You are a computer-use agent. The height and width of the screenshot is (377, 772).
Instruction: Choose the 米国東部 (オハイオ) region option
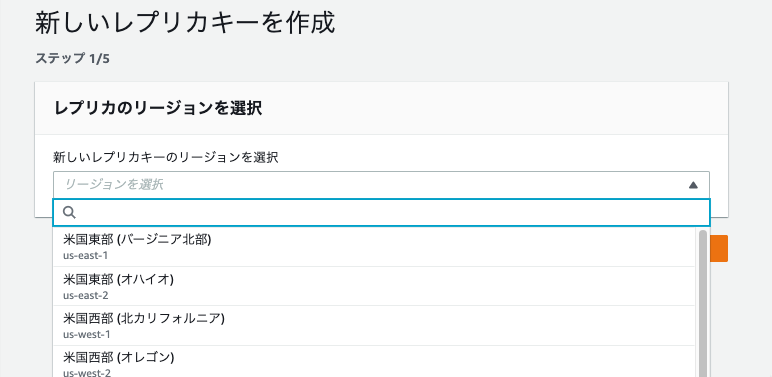(x=374, y=286)
